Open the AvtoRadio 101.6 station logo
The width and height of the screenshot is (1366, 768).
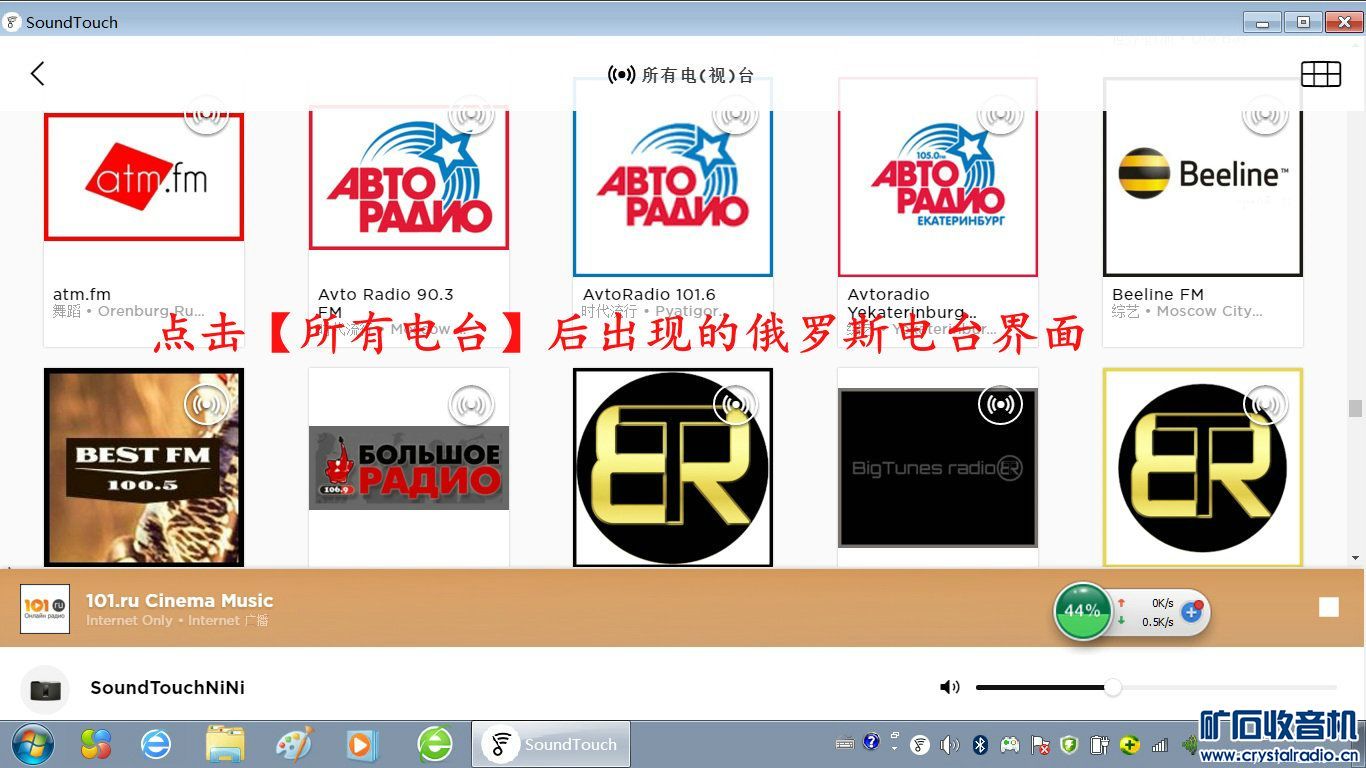point(673,177)
